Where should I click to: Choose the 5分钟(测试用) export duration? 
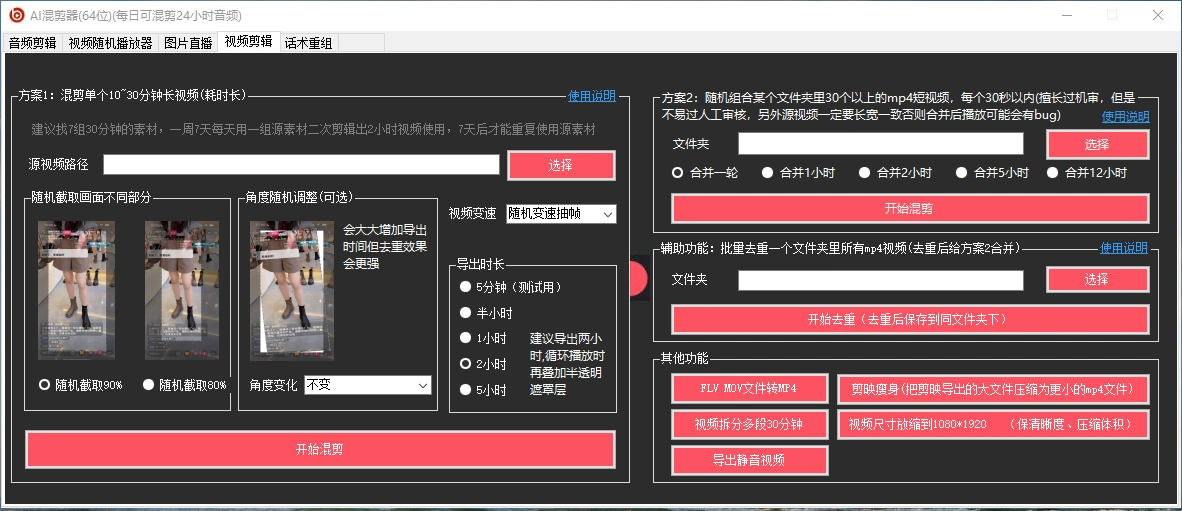(x=465, y=287)
